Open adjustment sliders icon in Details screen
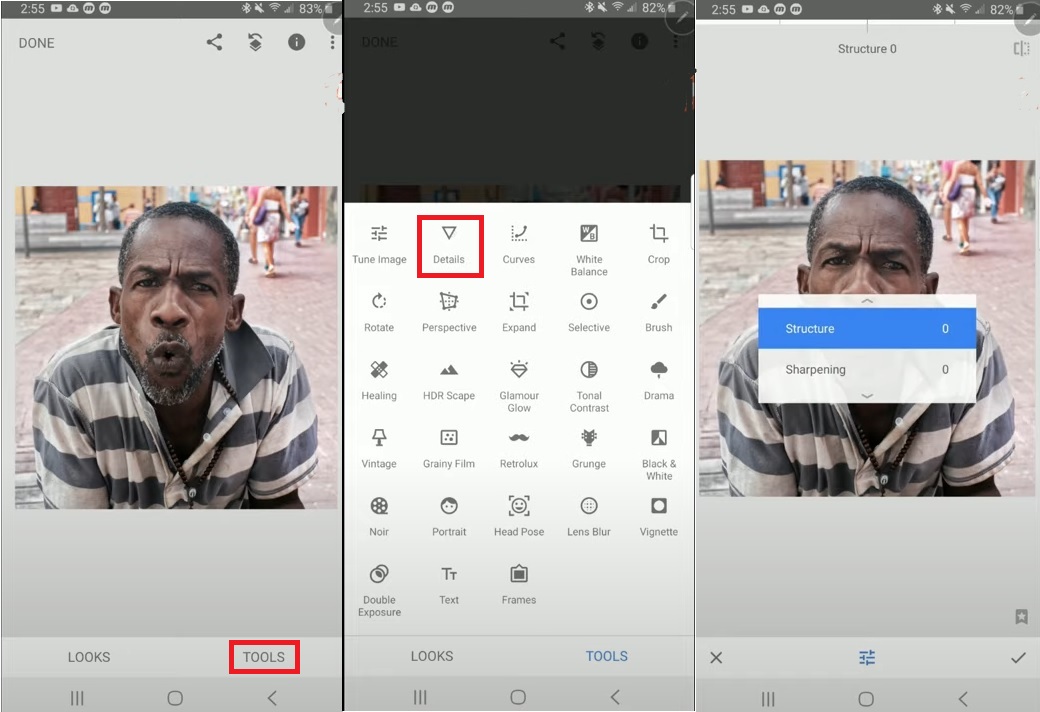Screen dimensions: 1040x712 tap(867, 658)
